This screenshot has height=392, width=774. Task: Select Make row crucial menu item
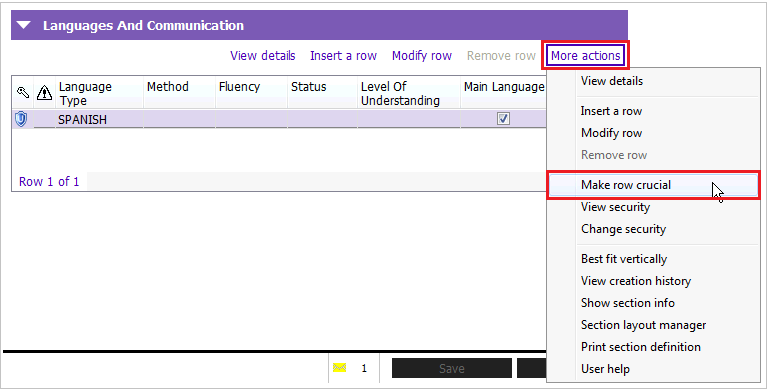click(x=653, y=185)
